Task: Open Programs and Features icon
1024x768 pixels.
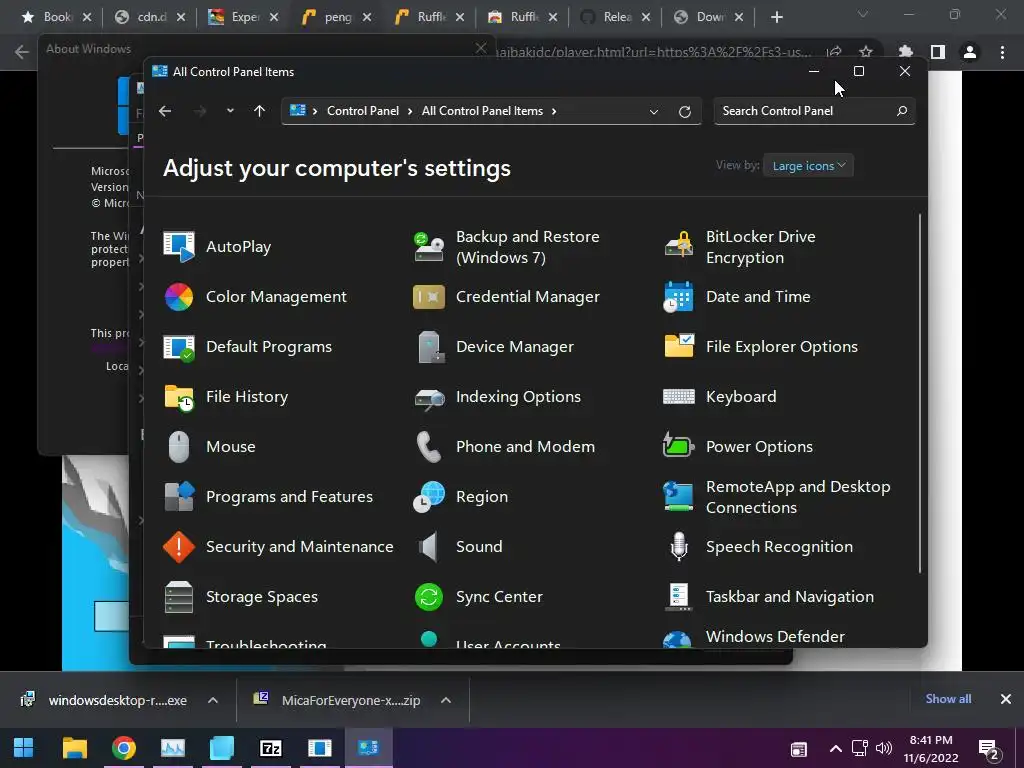Action: (178, 496)
